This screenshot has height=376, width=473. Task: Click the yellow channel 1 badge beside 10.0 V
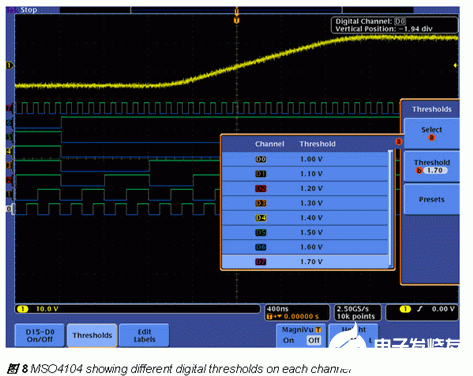coord(22,309)
